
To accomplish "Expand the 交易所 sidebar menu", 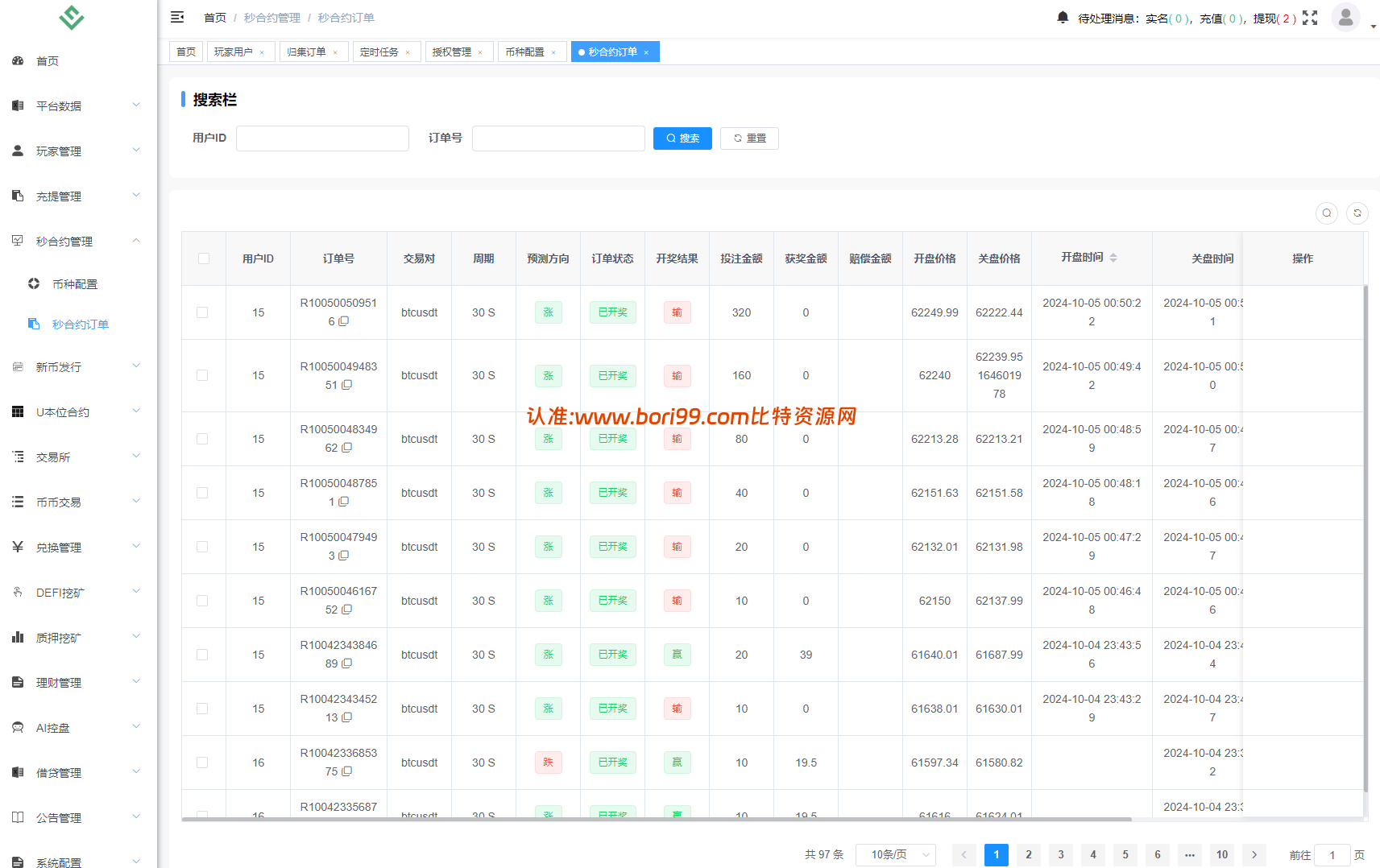I will tap(78, 457).
